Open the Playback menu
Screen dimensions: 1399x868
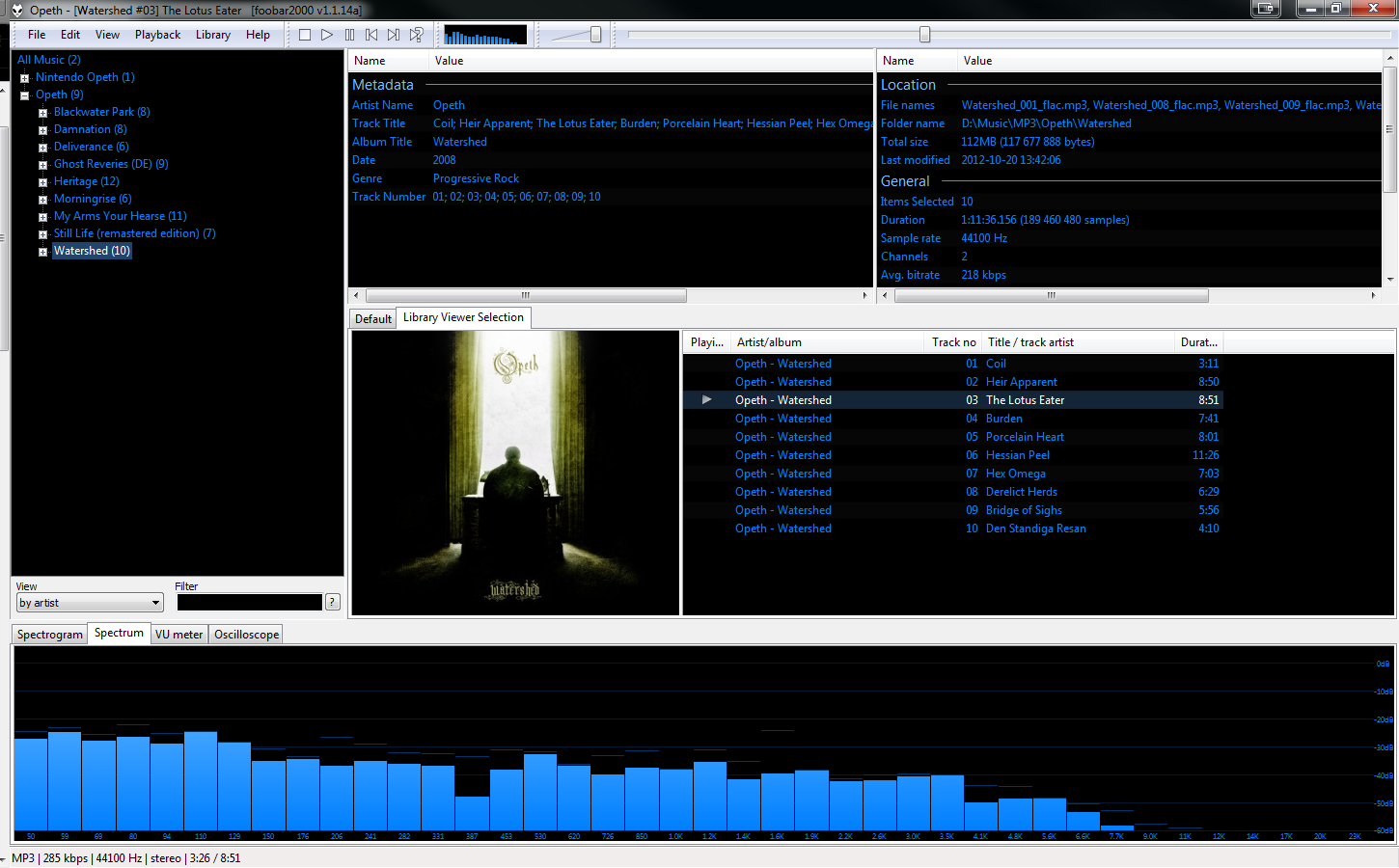[x=157, y=35]
